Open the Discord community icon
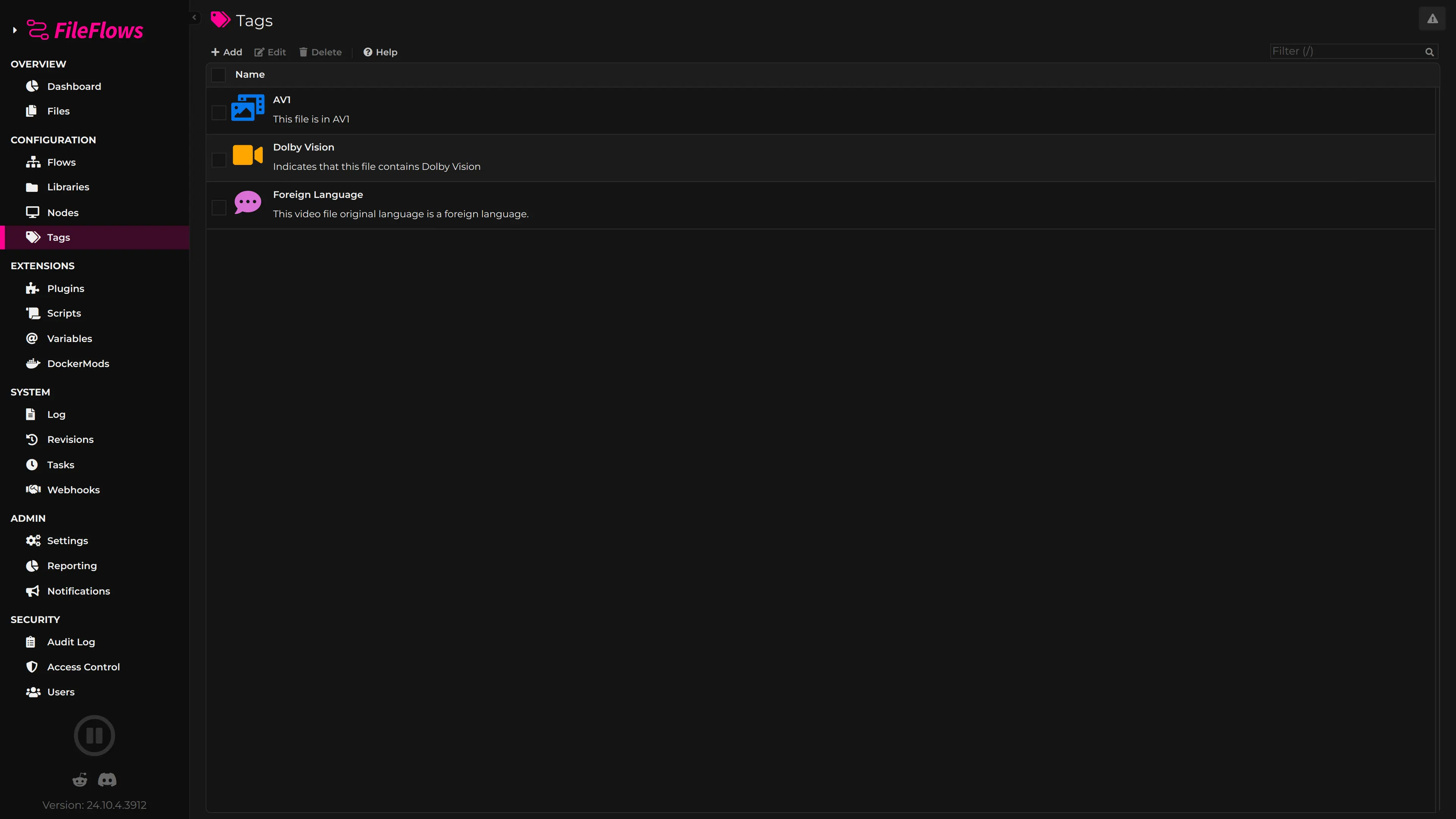The height and width of the screenshot is (819, 1456). (x=107, y=780)
